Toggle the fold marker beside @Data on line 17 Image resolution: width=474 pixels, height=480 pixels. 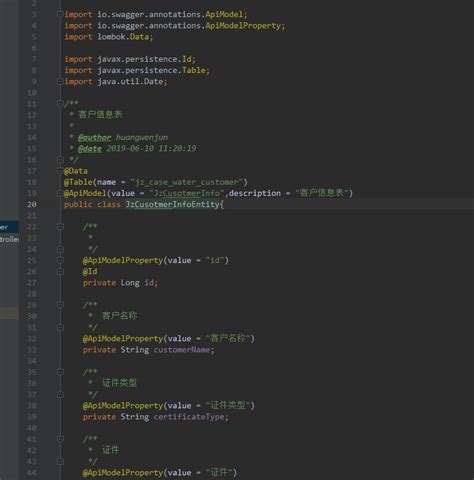pos(60,171)
